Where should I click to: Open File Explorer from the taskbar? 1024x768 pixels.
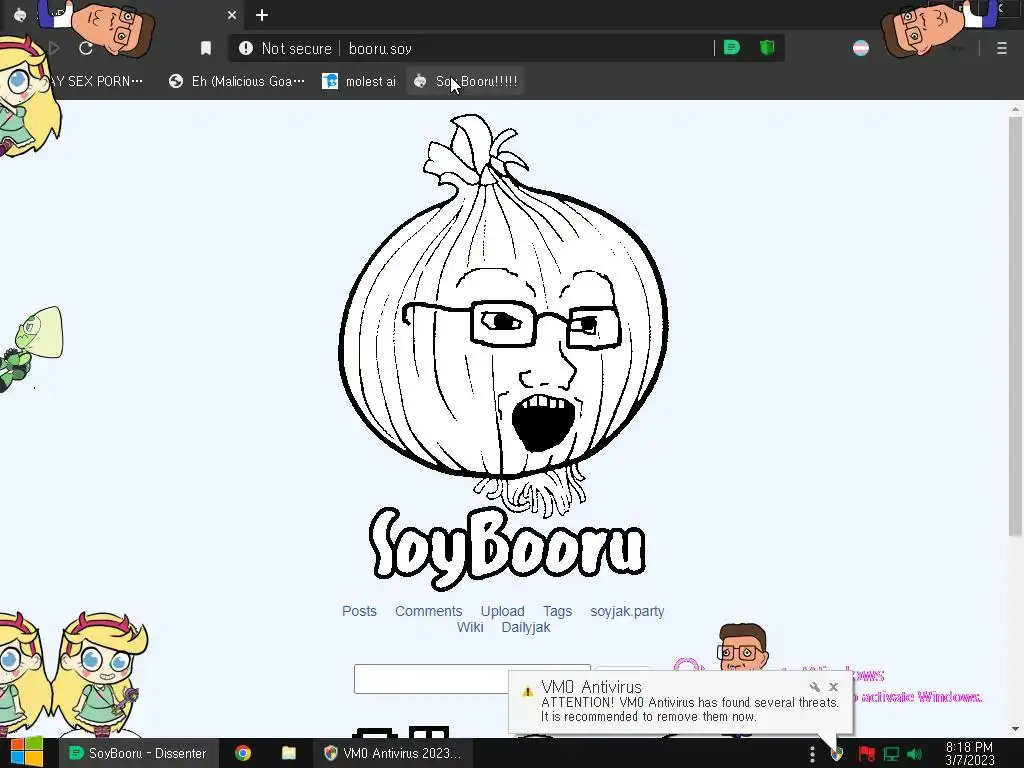click(289, 753)
